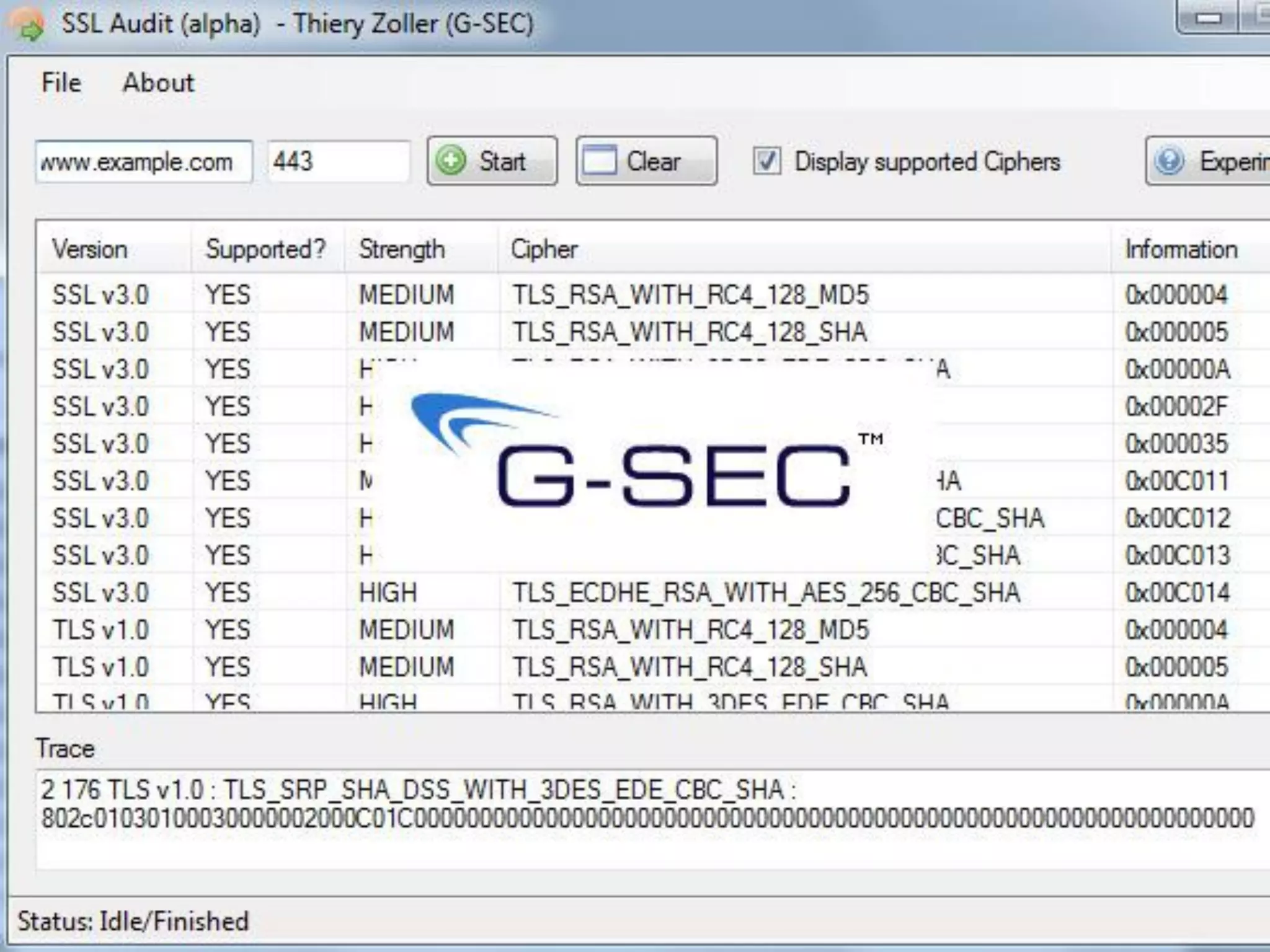Click the www.example.com host field
Image resolution: width=1270 pixels, height=952 pixels.
click(143, 162)
